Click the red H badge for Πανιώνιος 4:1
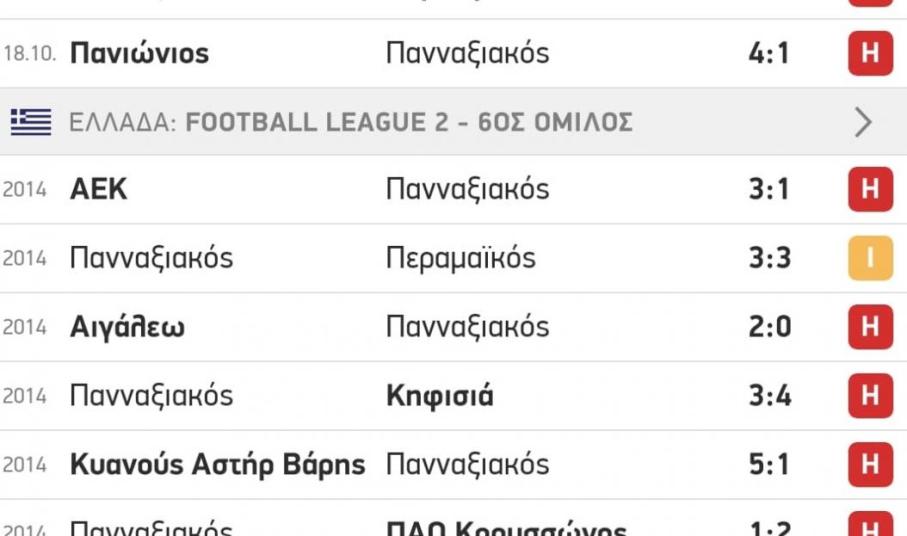The image size is (907, 536). (869, 53)
